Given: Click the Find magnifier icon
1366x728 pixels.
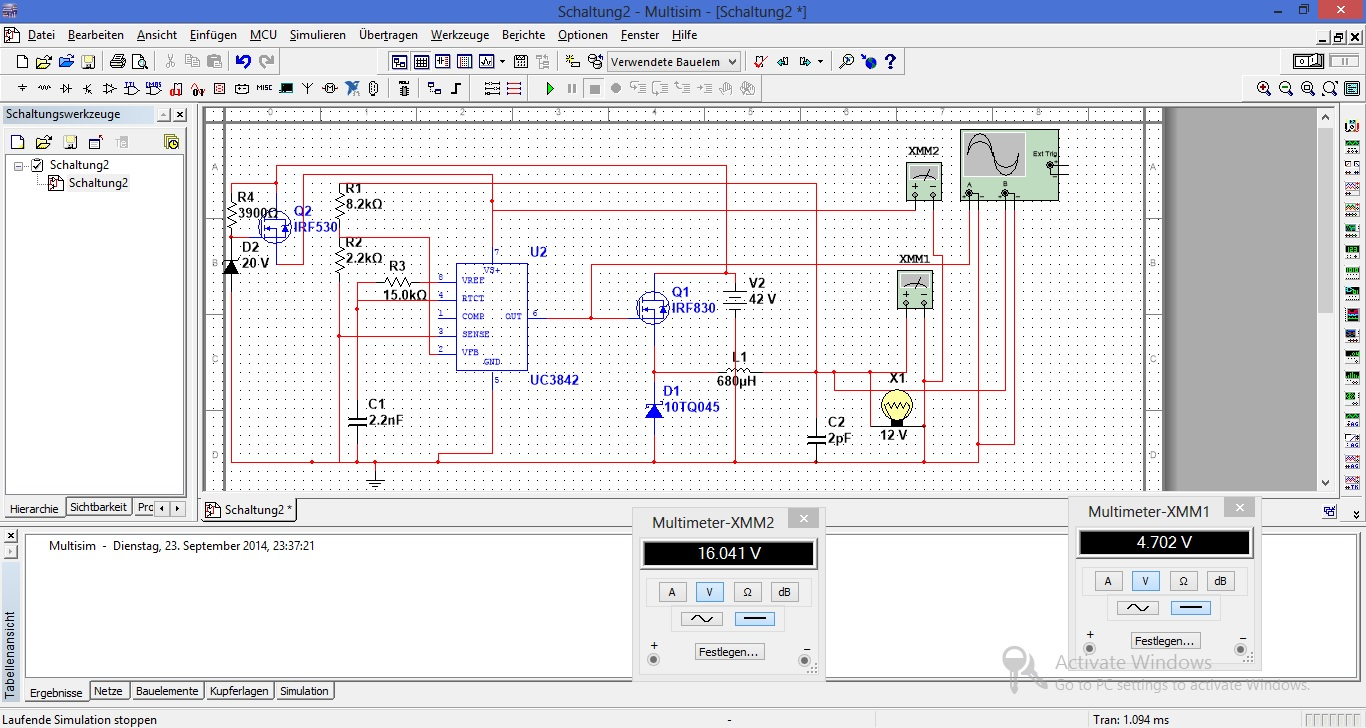Looking at the screenshot, I should pos(846,62).
